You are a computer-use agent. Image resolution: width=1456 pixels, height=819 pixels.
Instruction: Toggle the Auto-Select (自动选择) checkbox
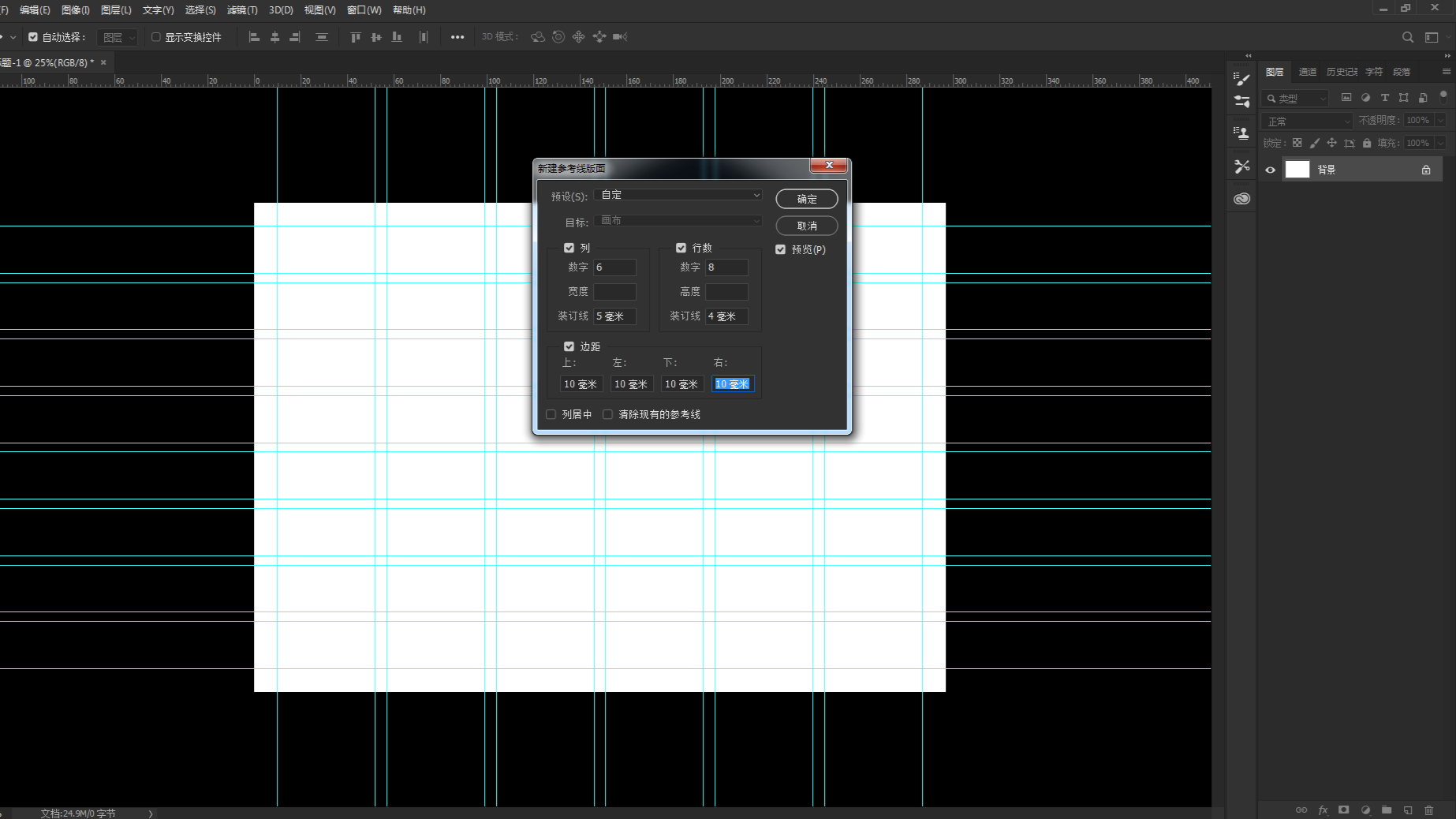tap(33, 37)
